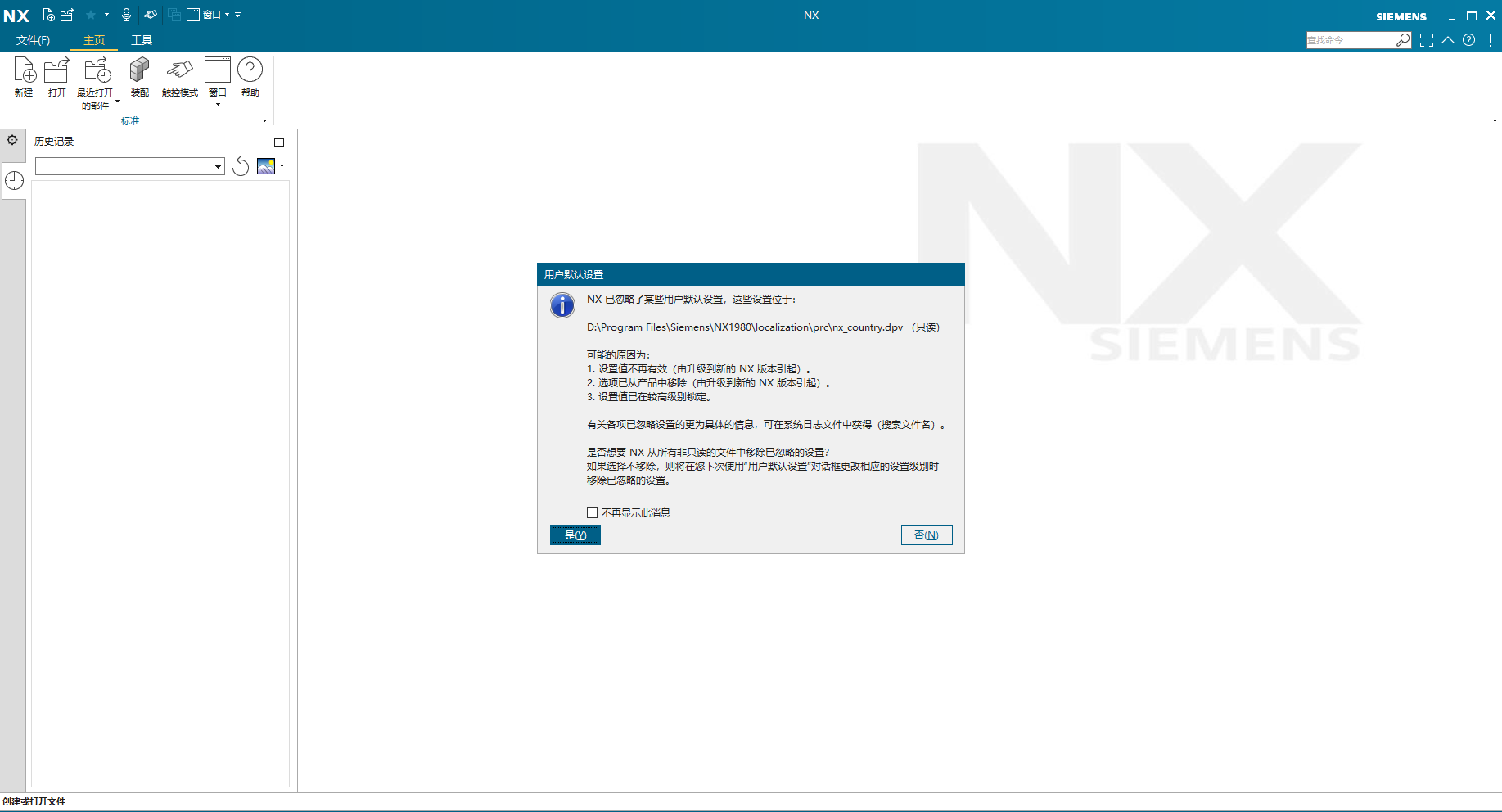The width and height of the screenshot is (1502, 812).
Task: Open the Roles gear icon in the sidebar
Action: pos(13,140)
